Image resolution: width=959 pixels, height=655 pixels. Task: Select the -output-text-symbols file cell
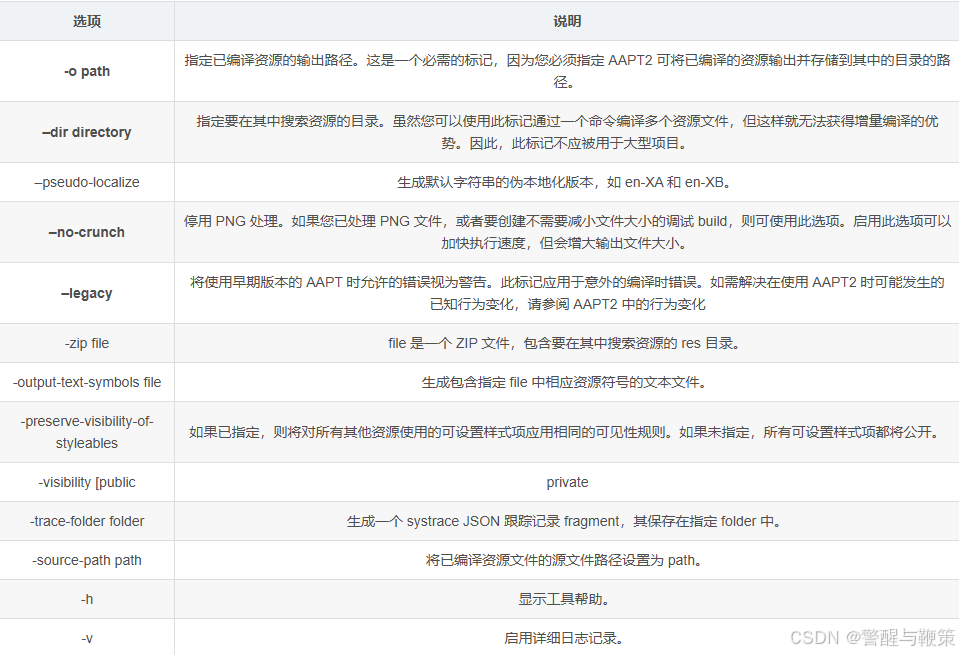(x=87, y=382)
